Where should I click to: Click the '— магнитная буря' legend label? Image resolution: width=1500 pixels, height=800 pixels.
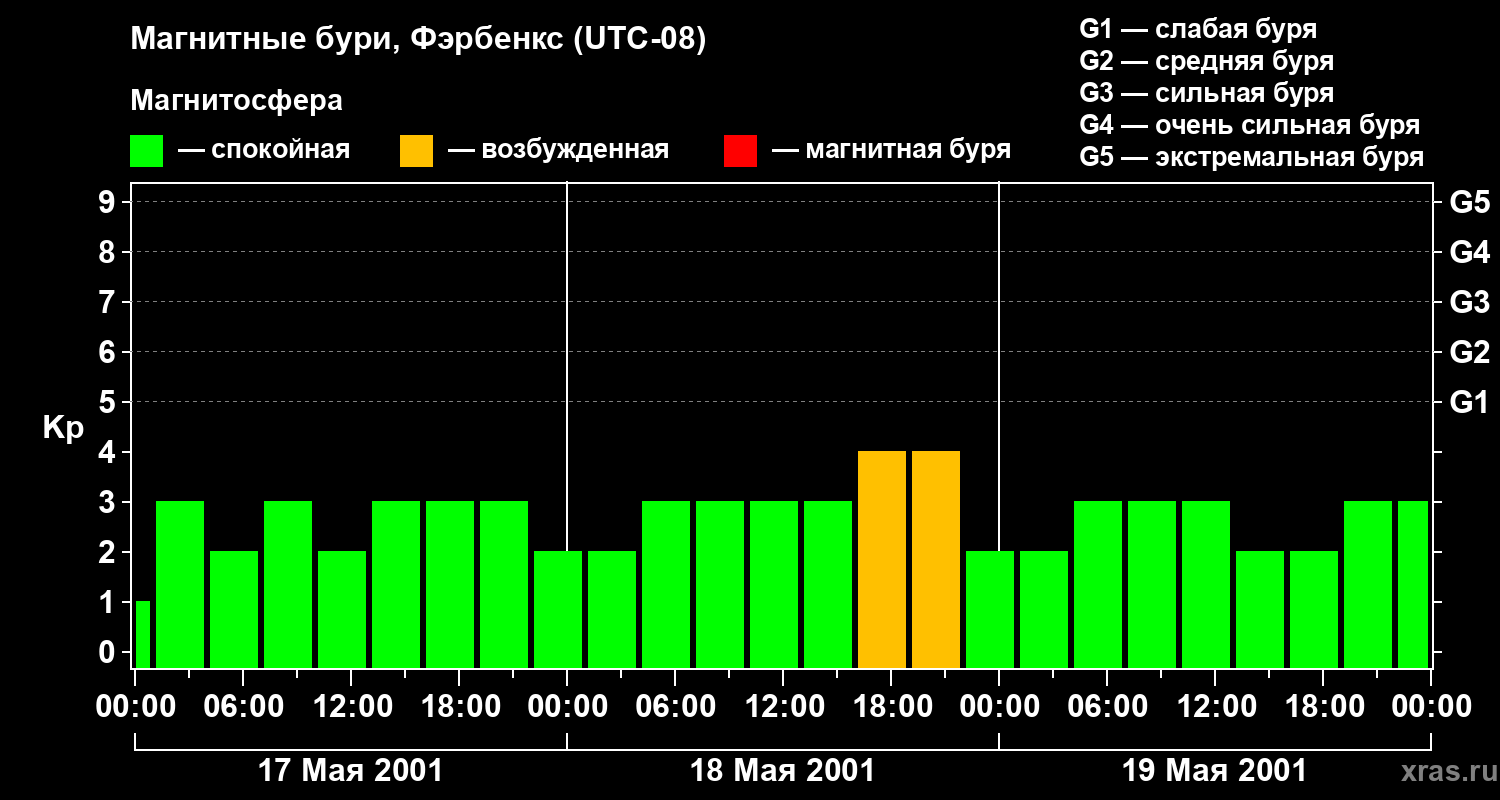coord(892,151)
